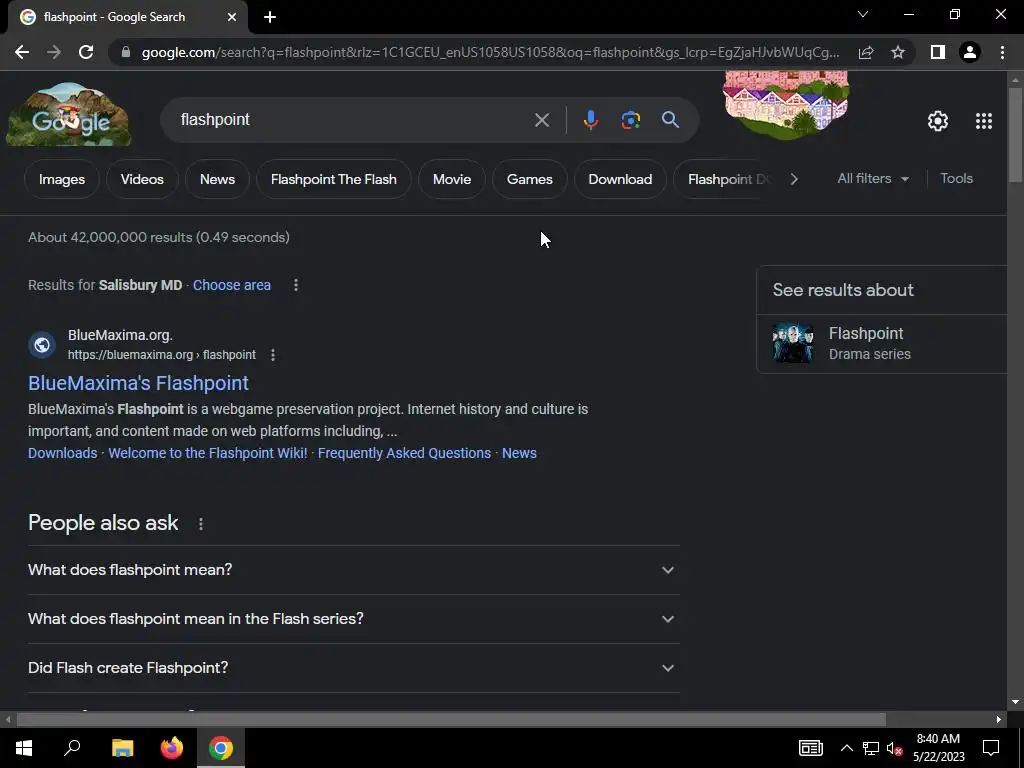Open Frequently Asked Questions sitelink

tap(404, 453)
